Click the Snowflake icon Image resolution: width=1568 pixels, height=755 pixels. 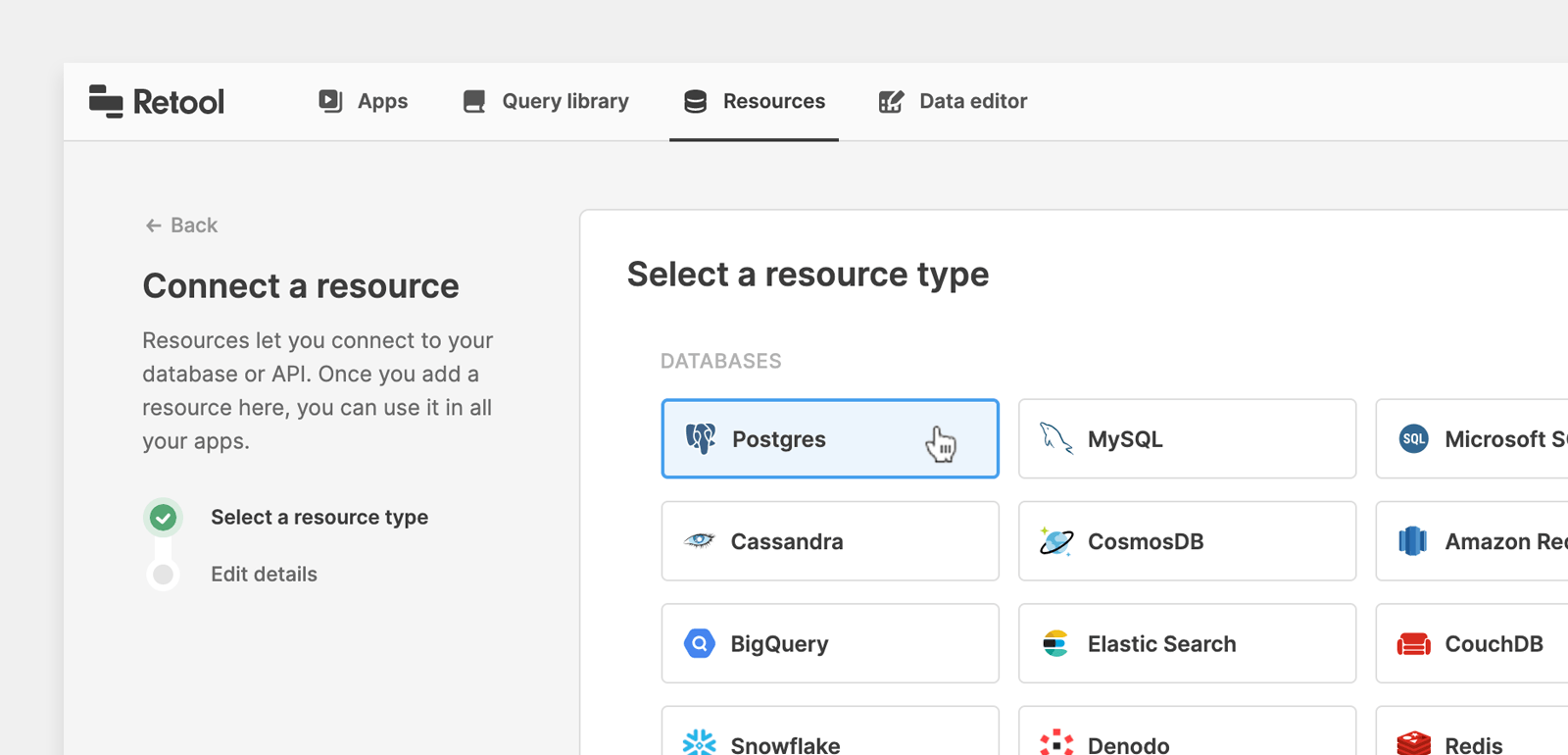[x=700, y=743]
